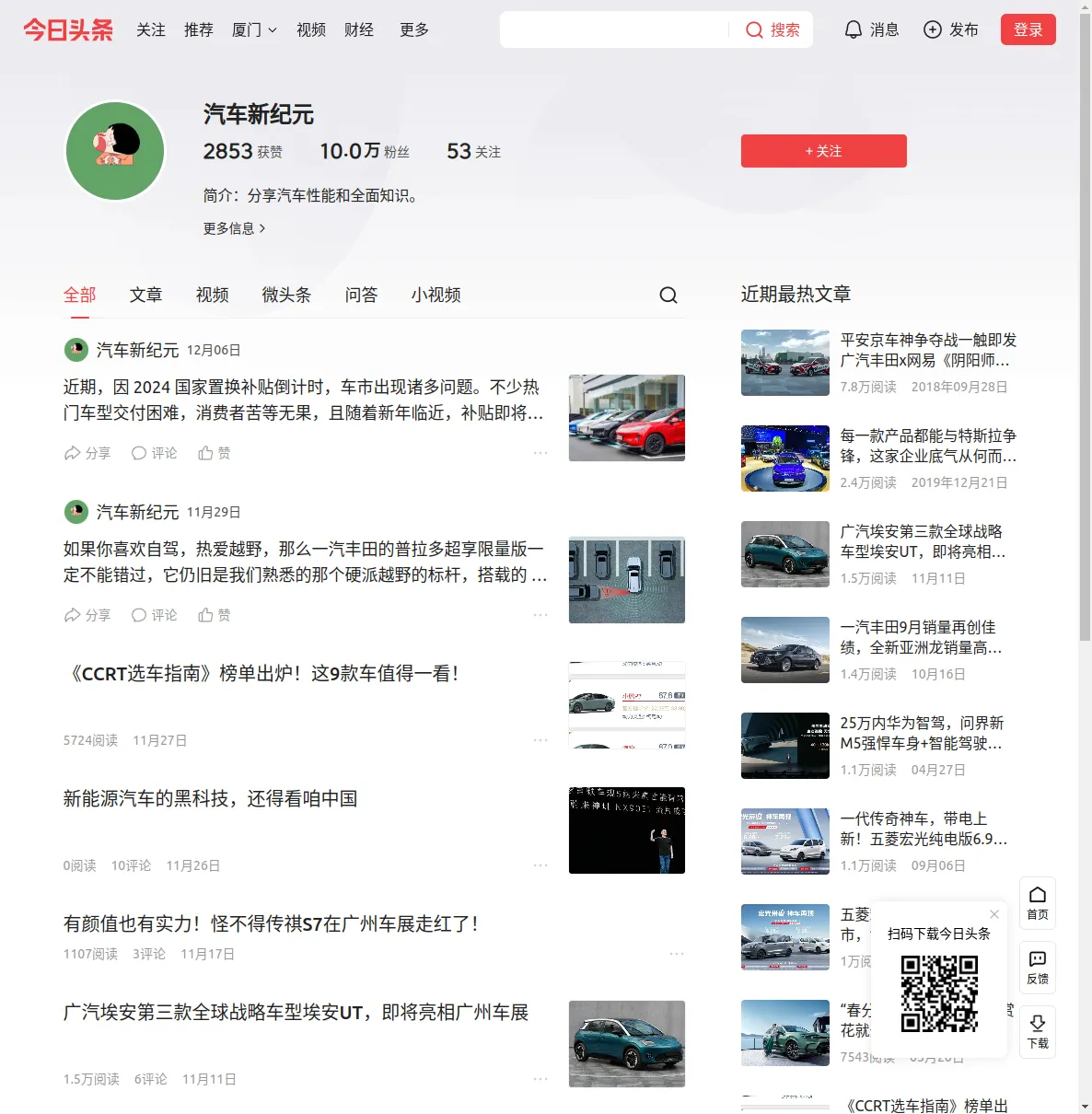1092x1114 pixels.
Task: Click the download QR code image
Action: pyautogui.click(x=939, y=993)
